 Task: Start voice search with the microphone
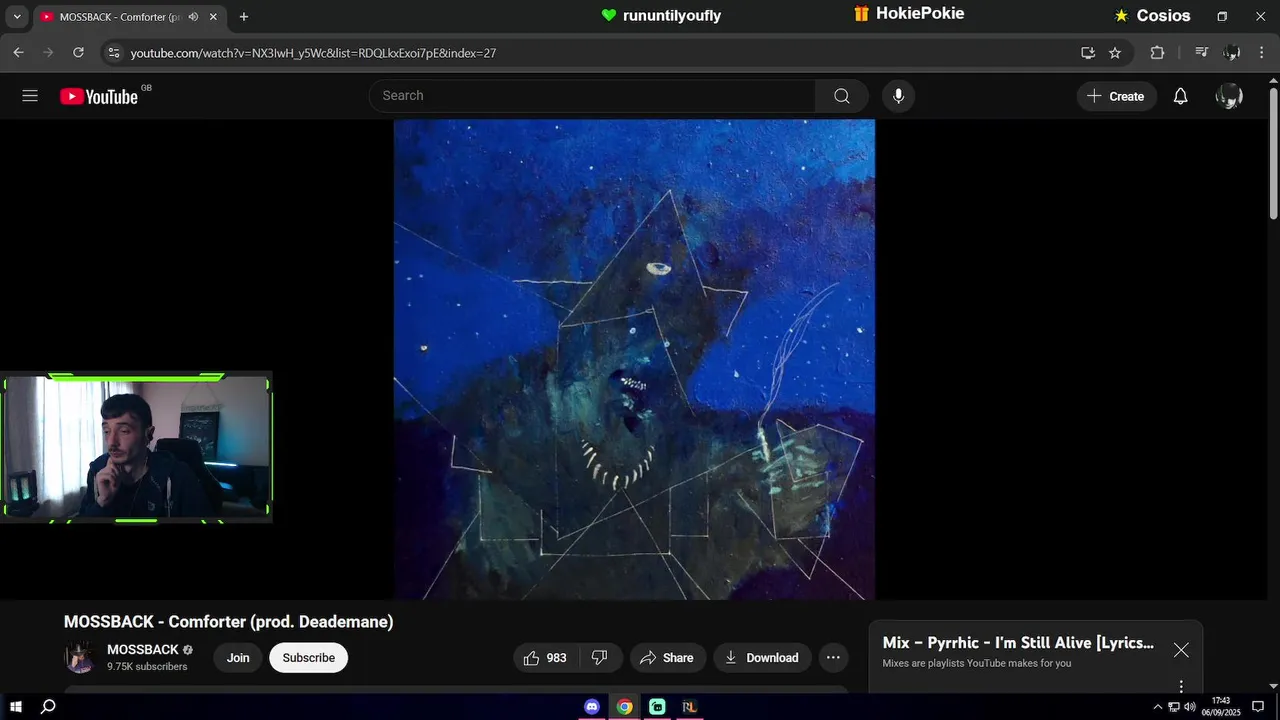pyautogui.click(x=898, y=96)
